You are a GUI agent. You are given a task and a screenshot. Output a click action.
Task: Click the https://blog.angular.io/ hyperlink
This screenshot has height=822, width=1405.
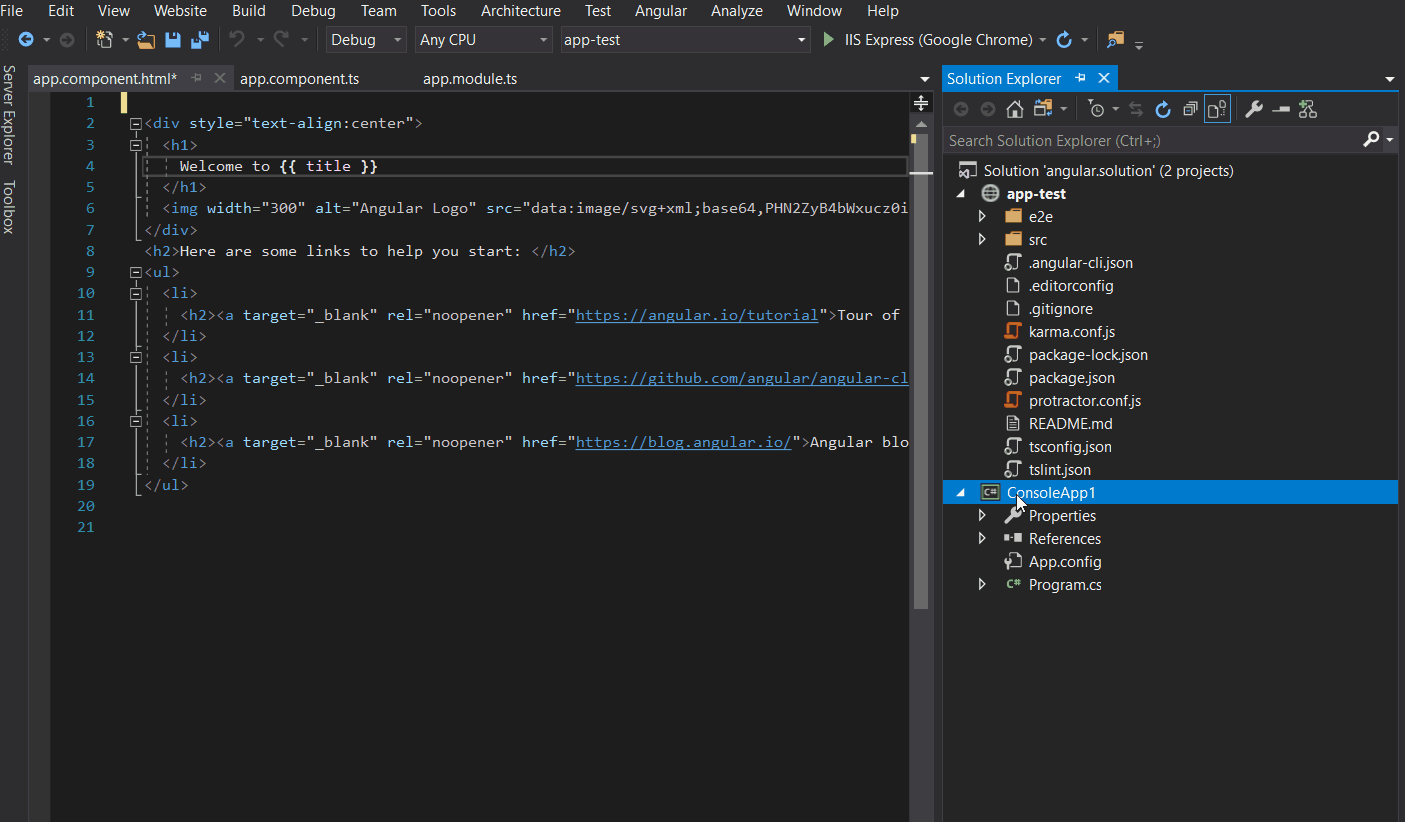(683, 441)
